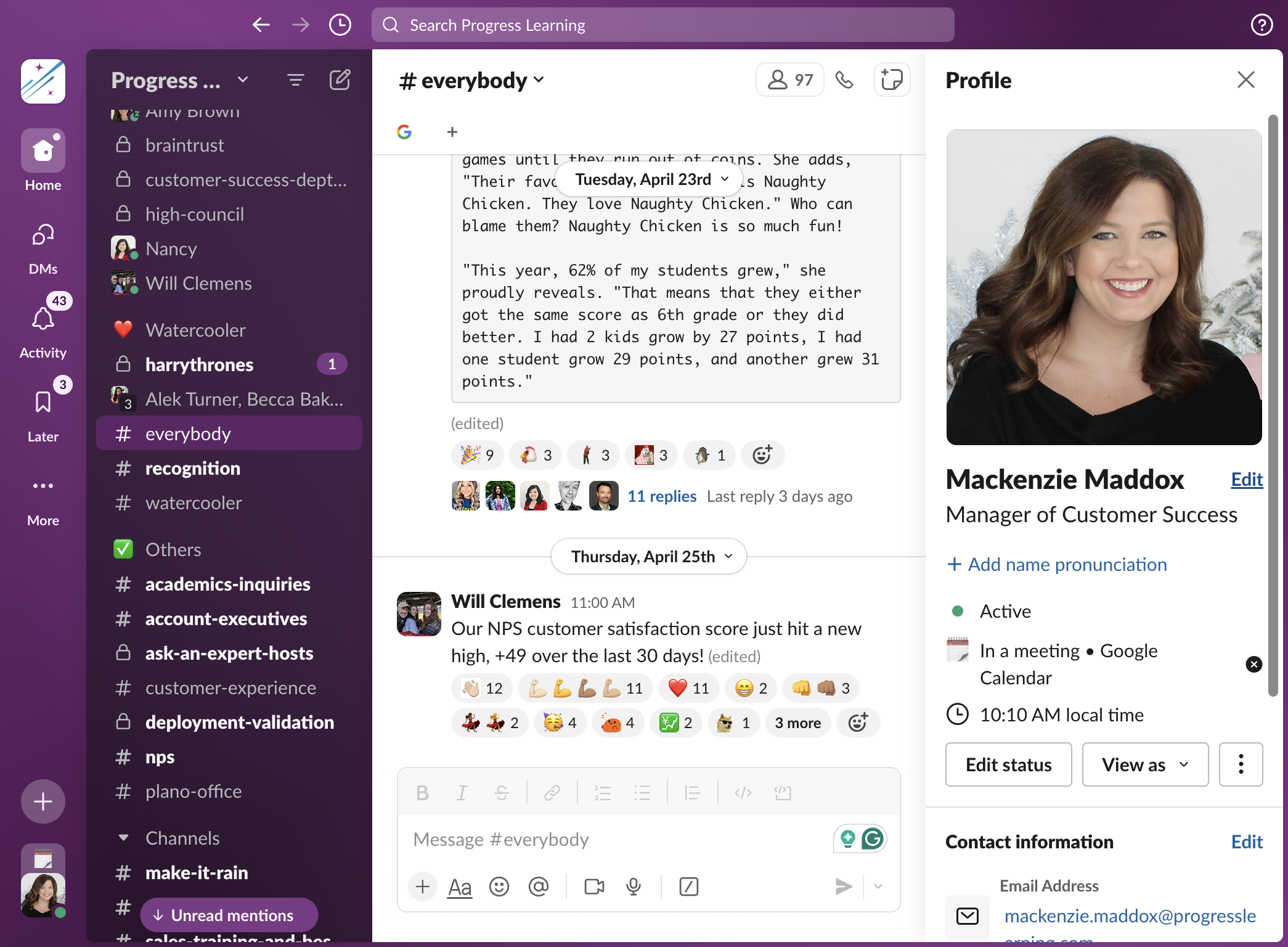Record a video clip with the camera icon
Viewport: 1288px width, 947px height.
click(594, 887)
